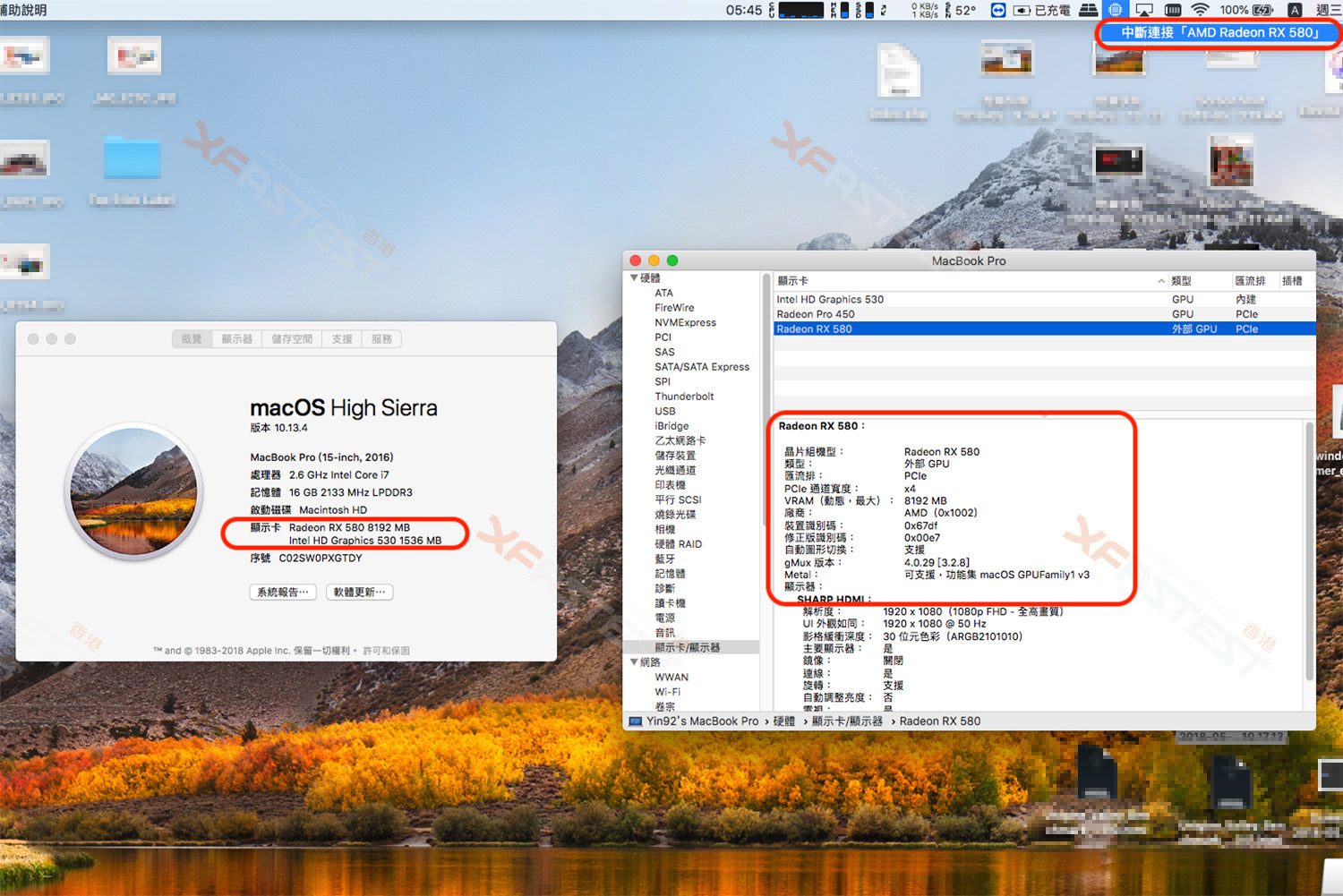Switch to the 概覽 tab
This screenshot has height=896, width=1343.
(192, 339)
